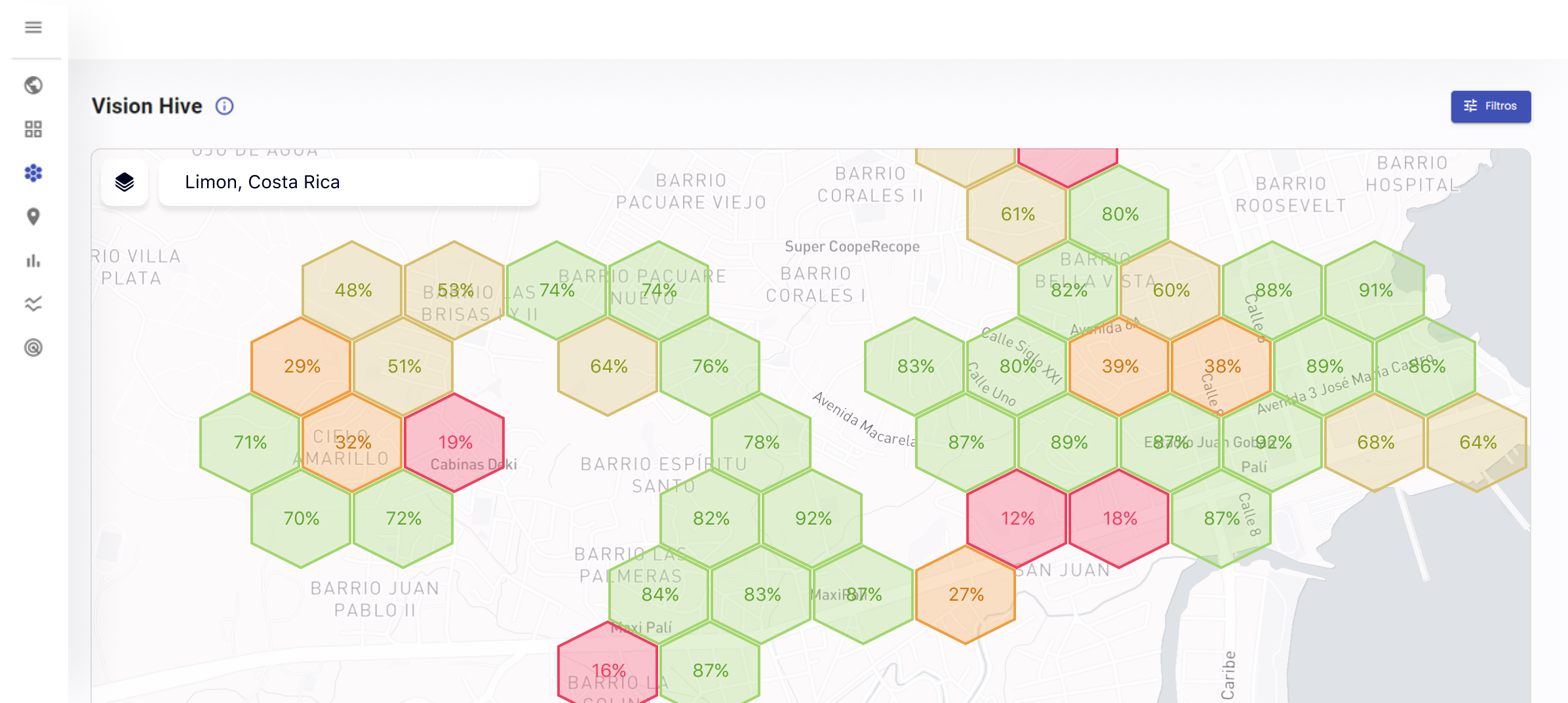Open the target radar sidebar icon
Image resolution: width=1568 pixels, height=703 pixels.
pos(33,348)
